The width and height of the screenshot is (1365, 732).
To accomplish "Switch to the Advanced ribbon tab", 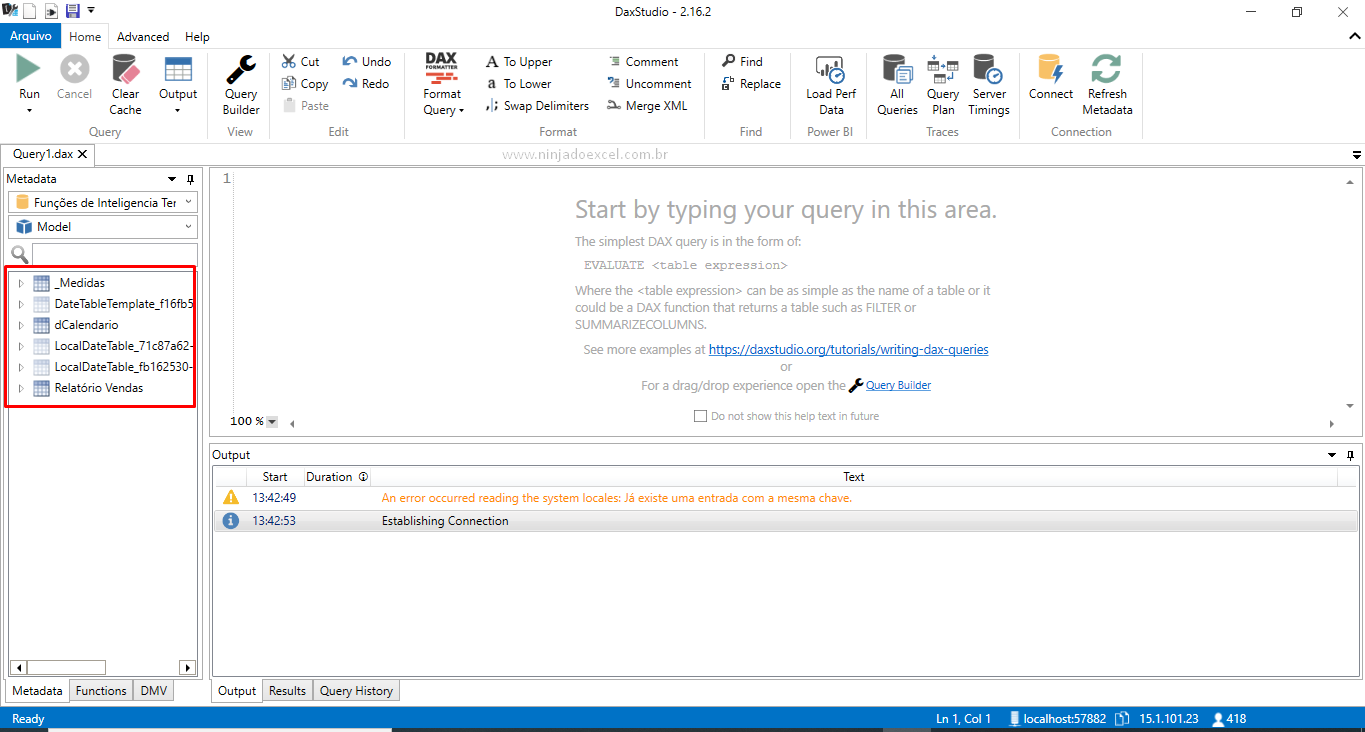I will (143, 37).
